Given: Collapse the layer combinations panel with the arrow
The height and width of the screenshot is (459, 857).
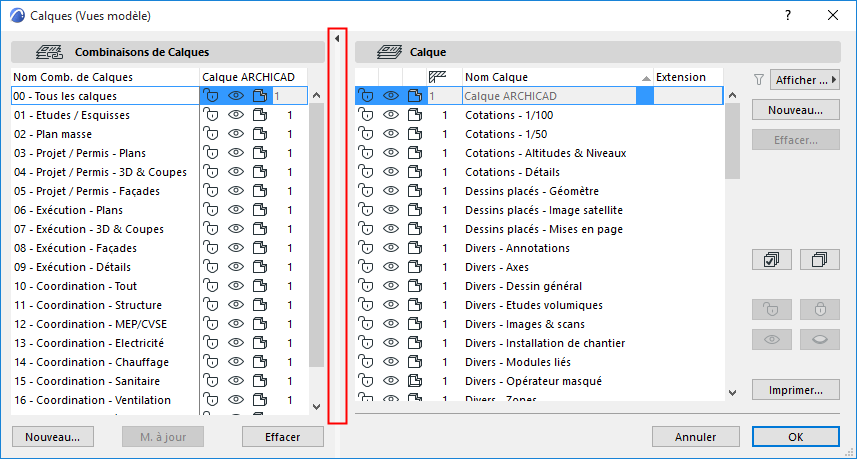Looking at the screenshot, I should 337,38.
